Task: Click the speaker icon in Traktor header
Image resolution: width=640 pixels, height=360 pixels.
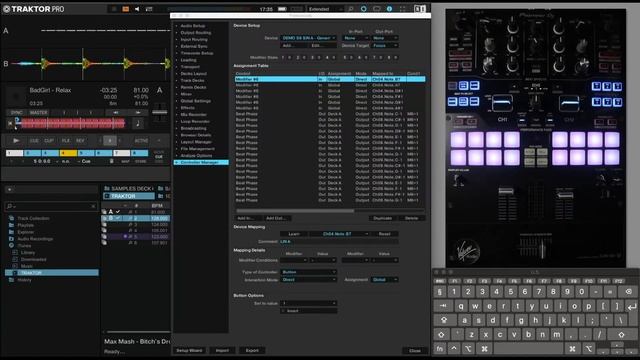Action: click(137, 9)
